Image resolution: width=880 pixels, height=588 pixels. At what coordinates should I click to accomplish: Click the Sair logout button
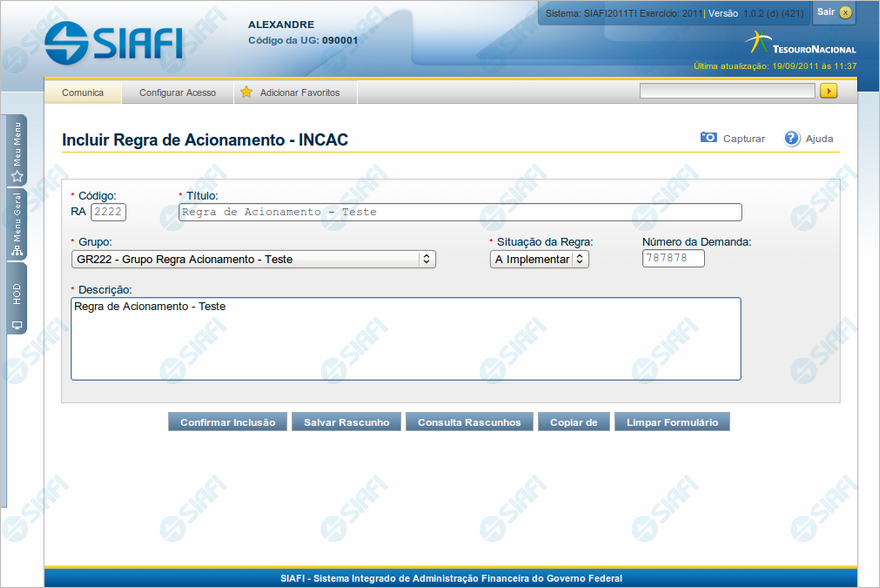click(x=834, y=12)
